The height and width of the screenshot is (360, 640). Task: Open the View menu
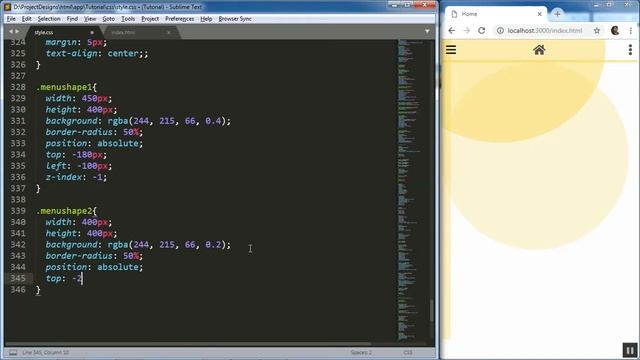pyautogui.click(x=90, y=19)
